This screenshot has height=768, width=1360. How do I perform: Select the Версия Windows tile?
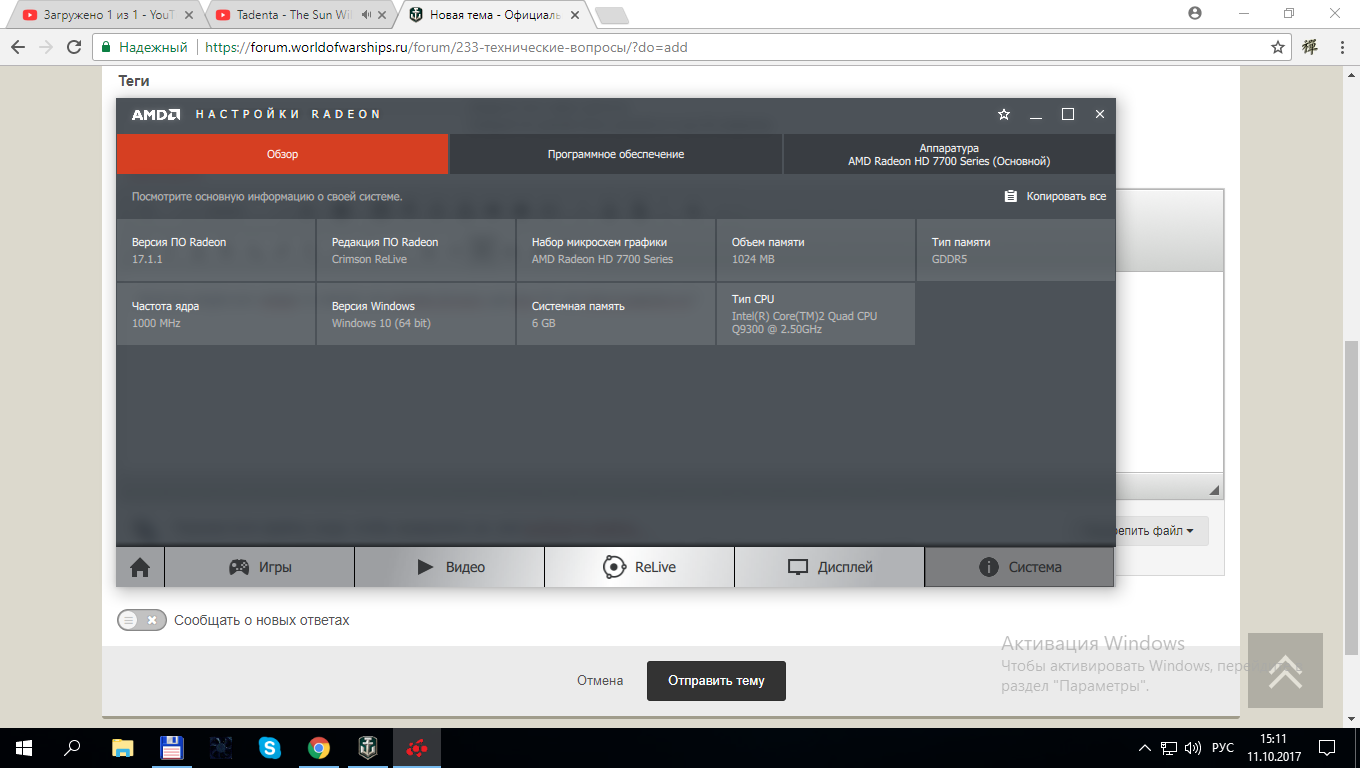(x=416, y=314)
